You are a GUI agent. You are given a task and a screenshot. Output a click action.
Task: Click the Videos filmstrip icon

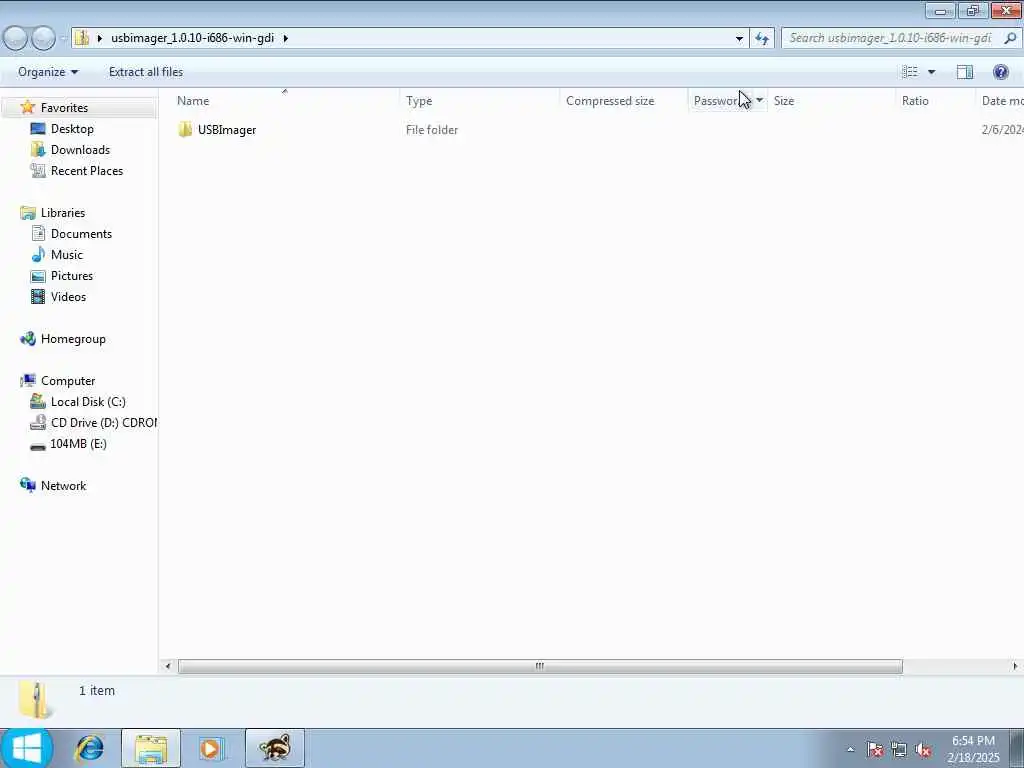[x=38, y=296]
